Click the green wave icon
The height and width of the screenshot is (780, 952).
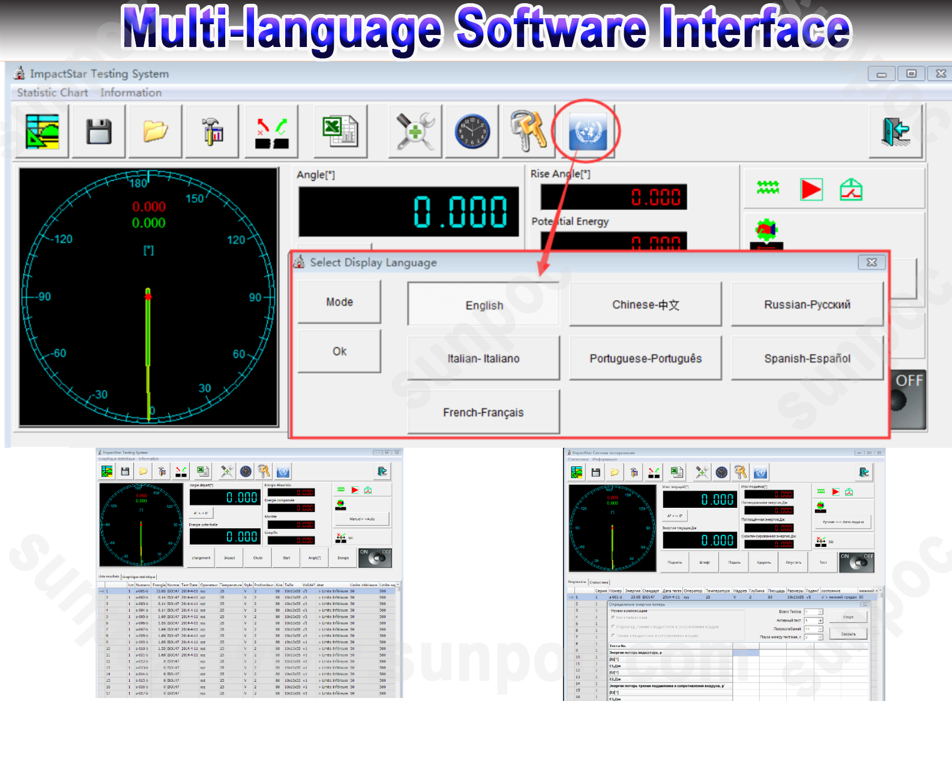[768, 189]
